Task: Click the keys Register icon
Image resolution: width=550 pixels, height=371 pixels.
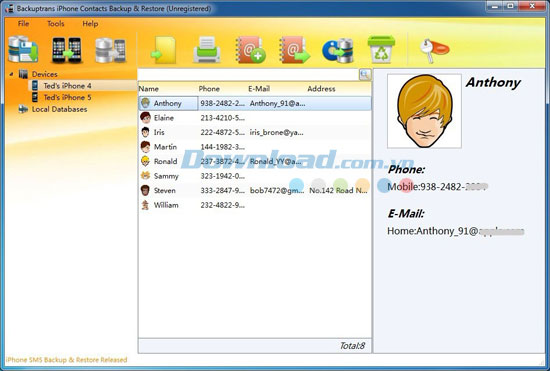Action: click(434, 51)
